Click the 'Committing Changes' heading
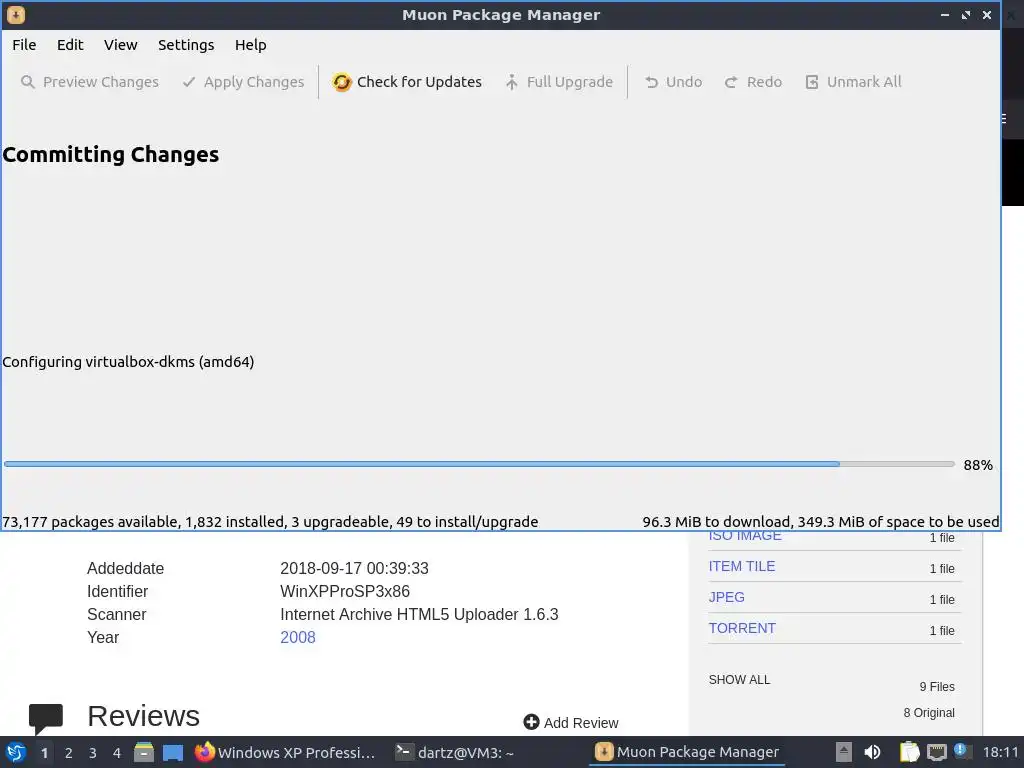 [x=111, y=155]
